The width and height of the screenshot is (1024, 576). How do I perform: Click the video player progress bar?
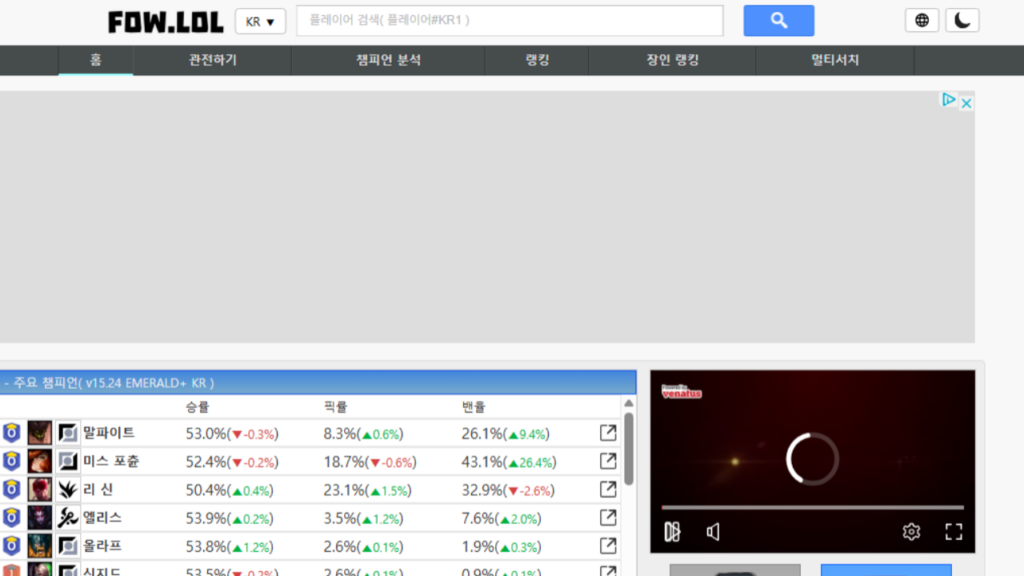pos(812,508)
